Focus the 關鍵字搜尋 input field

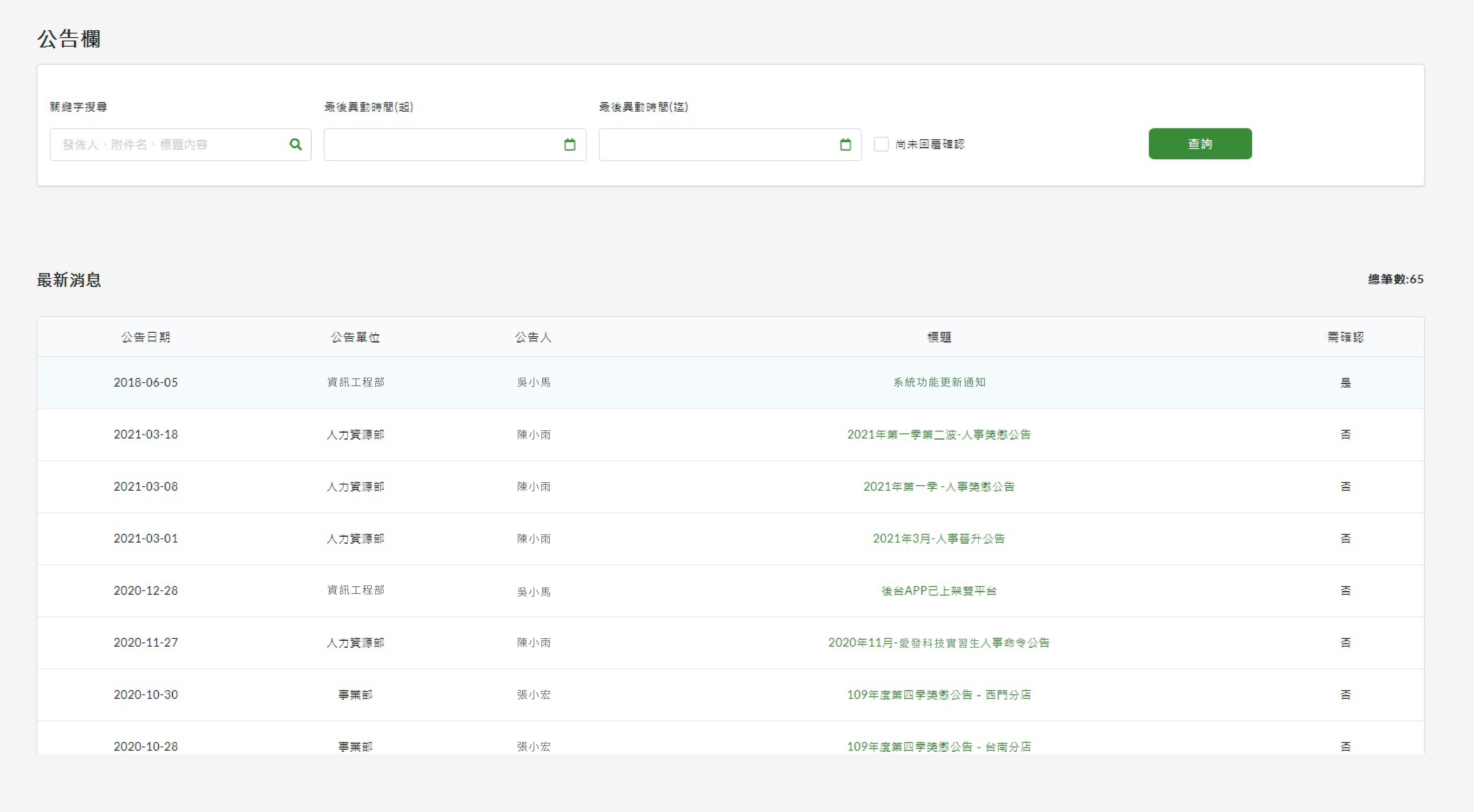tap(180, 144)
